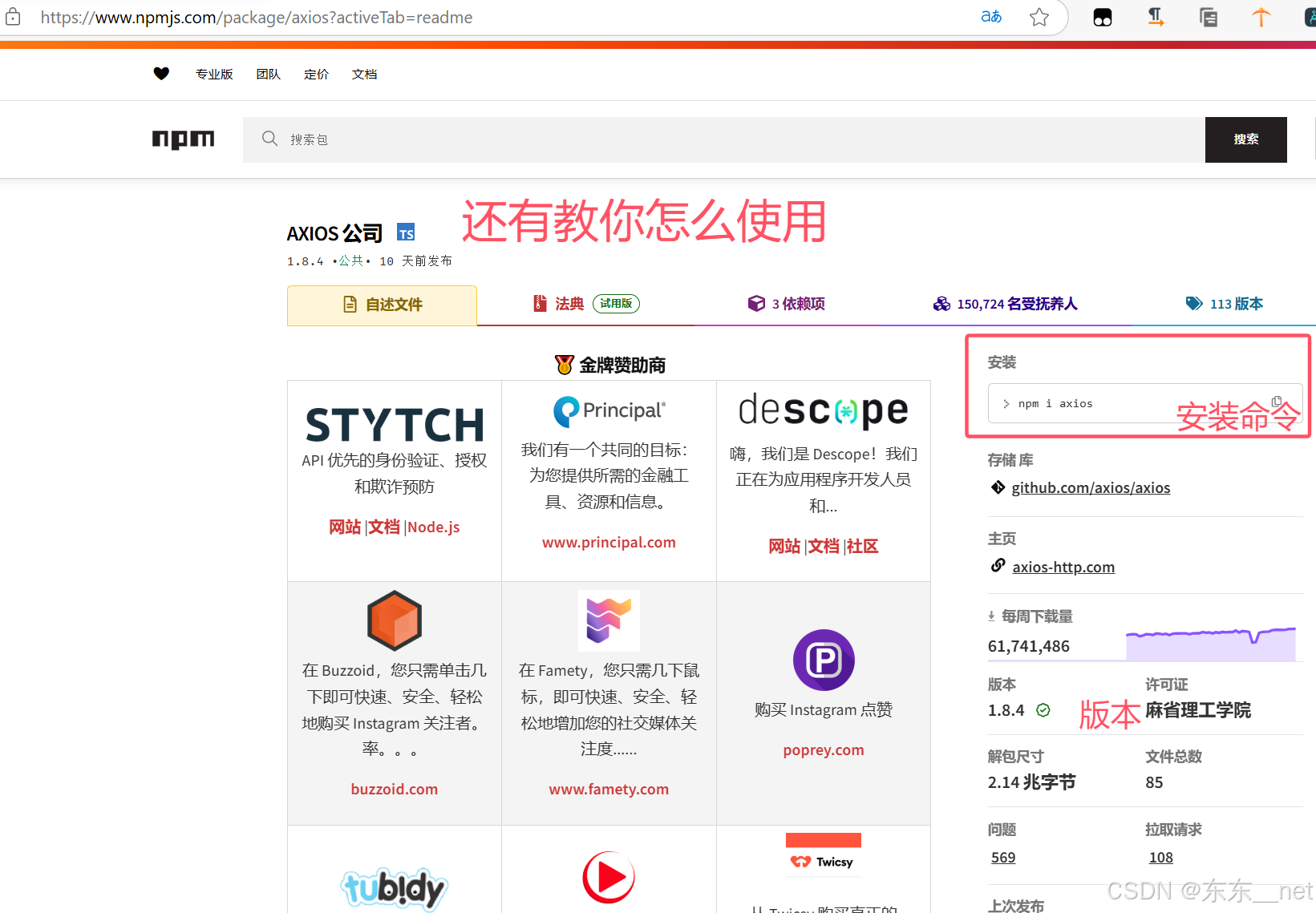Open the 文档 menu item
Viewport: 1316px width, 913px height.
pos(364,74)
